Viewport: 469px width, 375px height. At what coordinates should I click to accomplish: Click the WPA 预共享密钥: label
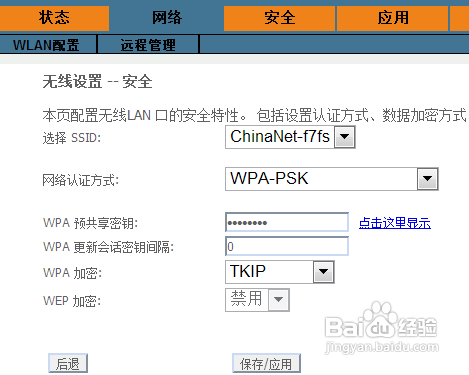tap(90, 223)
